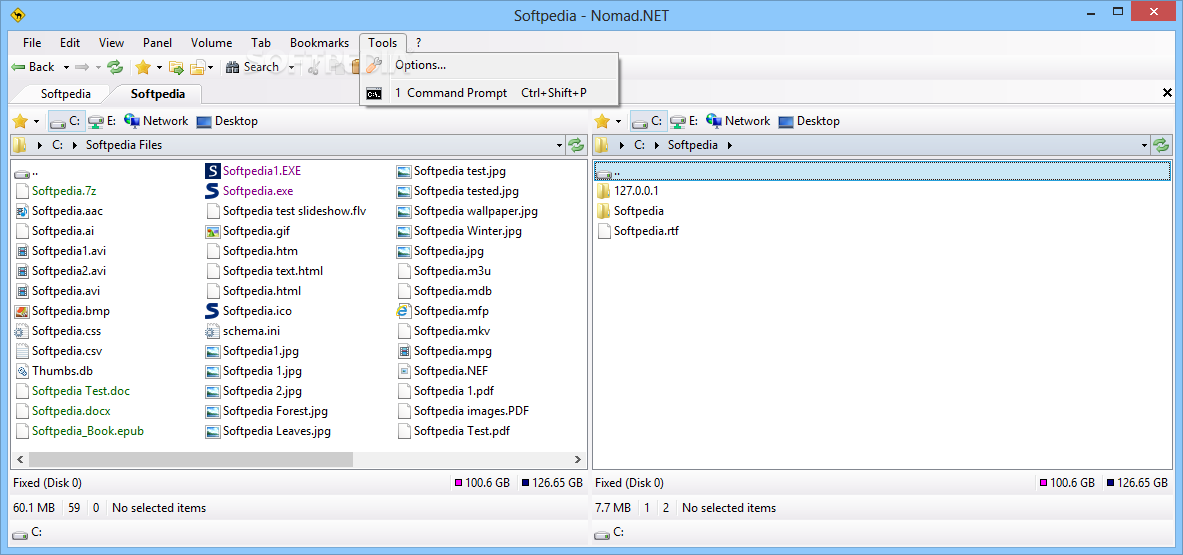Open Desktop in the right panel

click(x=809, y=121)
